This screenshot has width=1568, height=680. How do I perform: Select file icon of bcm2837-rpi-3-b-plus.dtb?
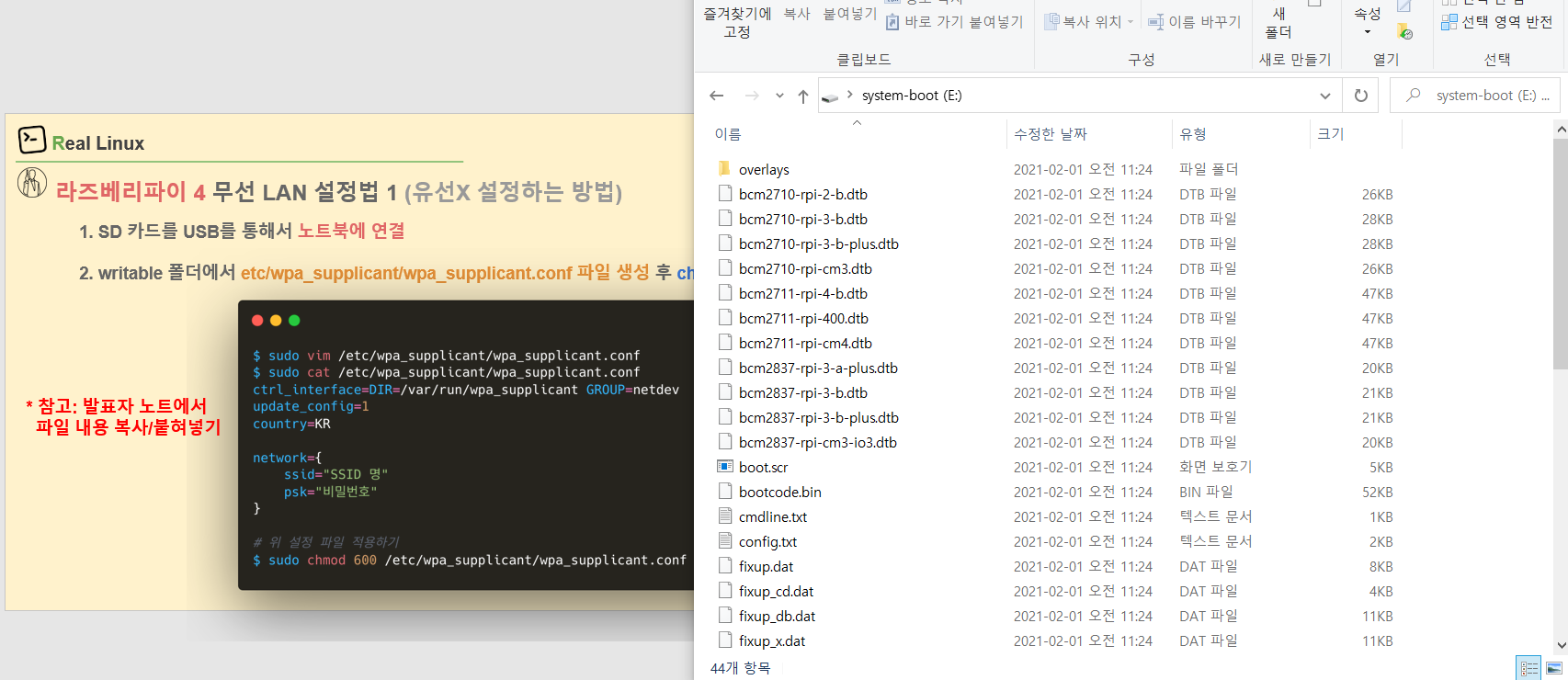coord(724,417)
